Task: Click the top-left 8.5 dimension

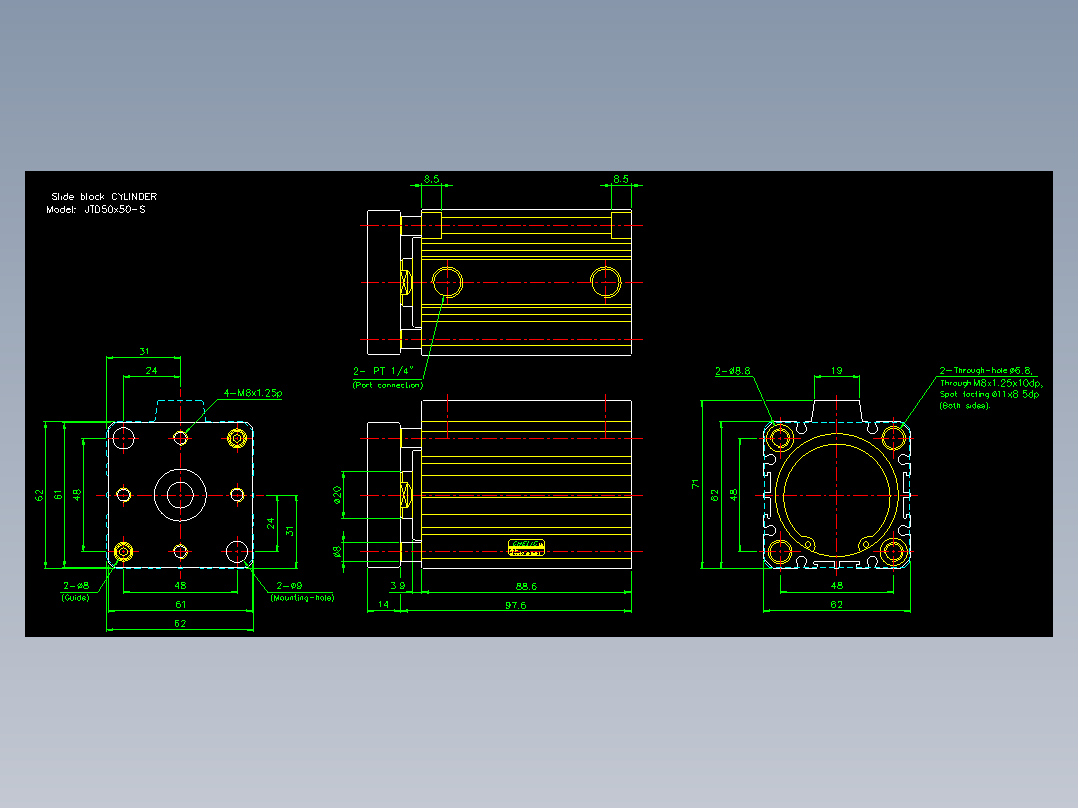Action: [x=431, y=179]
